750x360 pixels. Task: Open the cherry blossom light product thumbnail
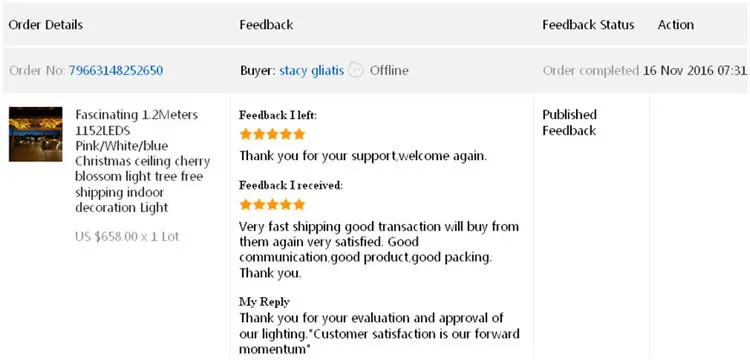[x=35, y=134]
